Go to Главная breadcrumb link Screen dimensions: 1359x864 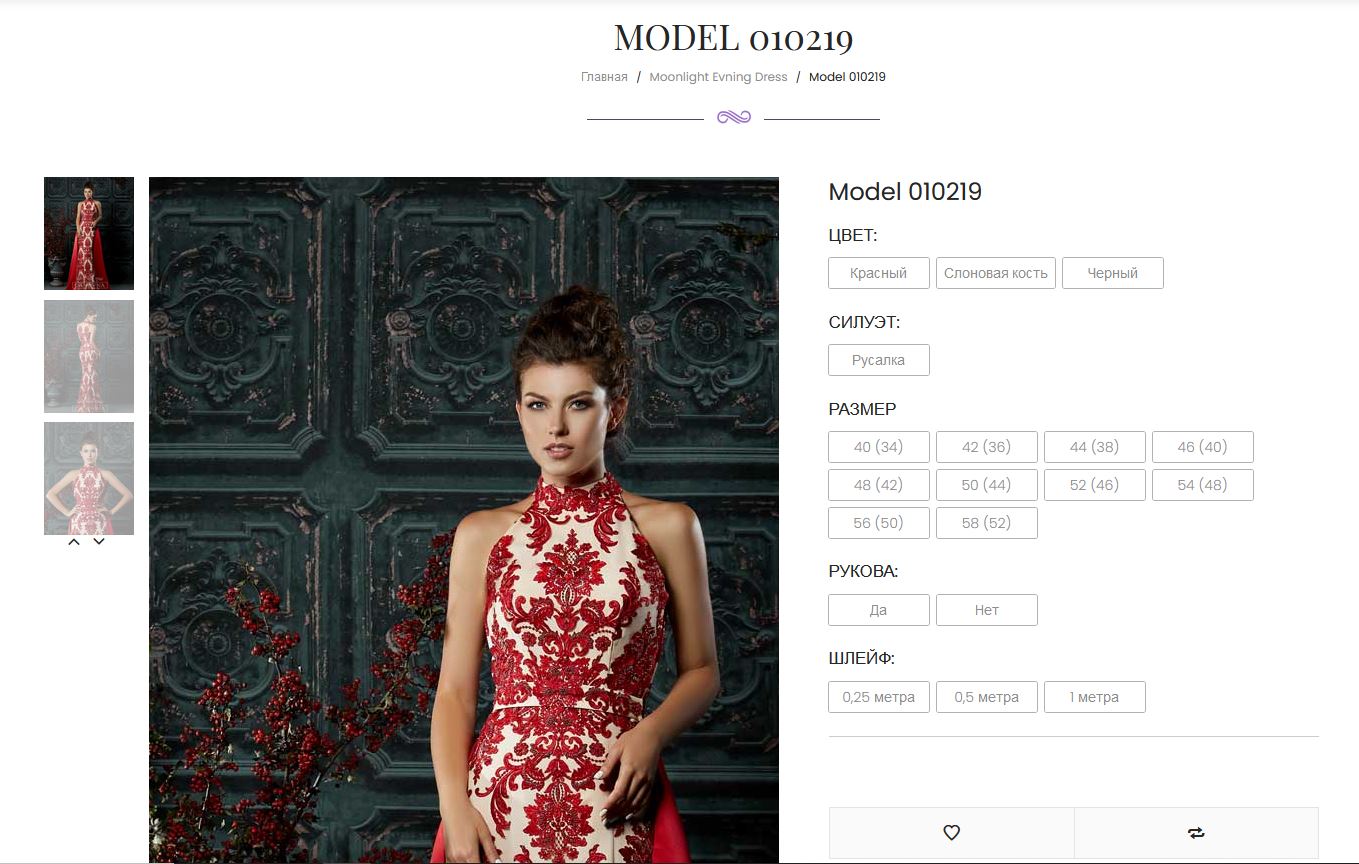604,77
